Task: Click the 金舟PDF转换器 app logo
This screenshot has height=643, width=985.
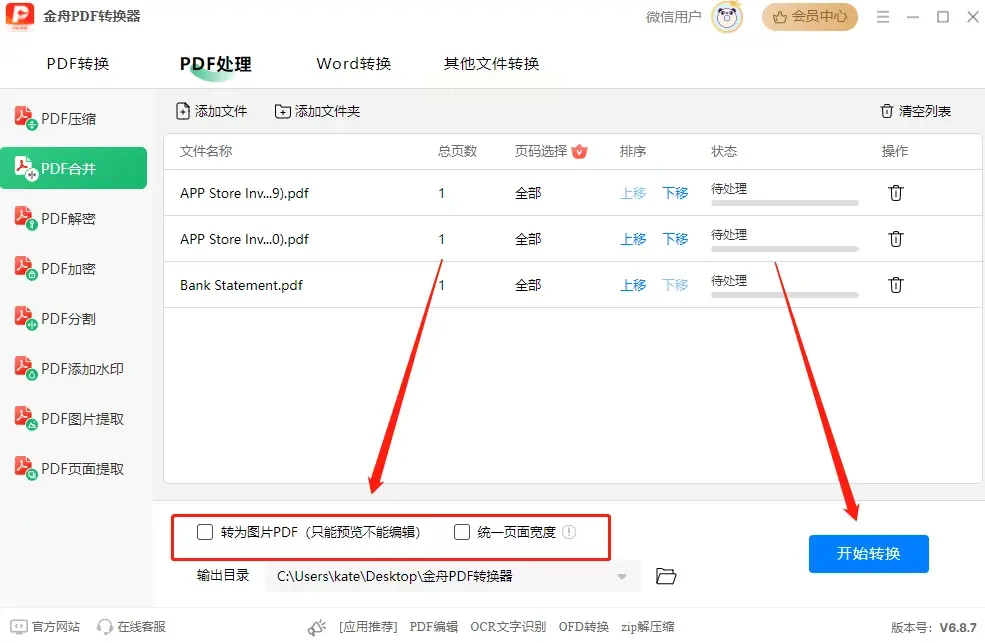Action: [x=19, y=16]
